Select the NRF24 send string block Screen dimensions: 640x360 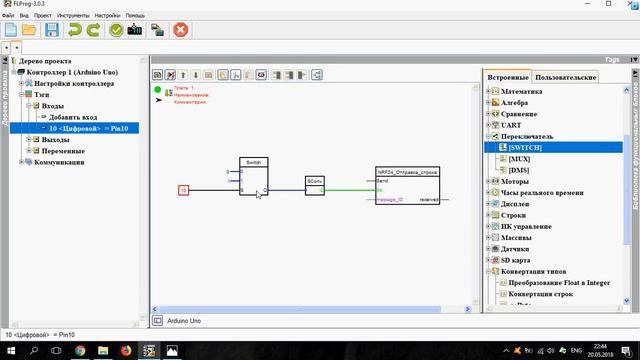(407, 185)
